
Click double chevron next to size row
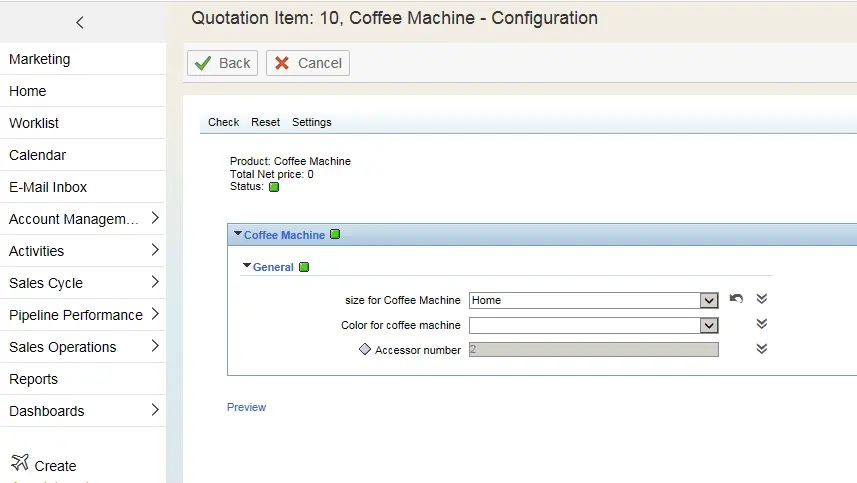click(x=761, y=299)
